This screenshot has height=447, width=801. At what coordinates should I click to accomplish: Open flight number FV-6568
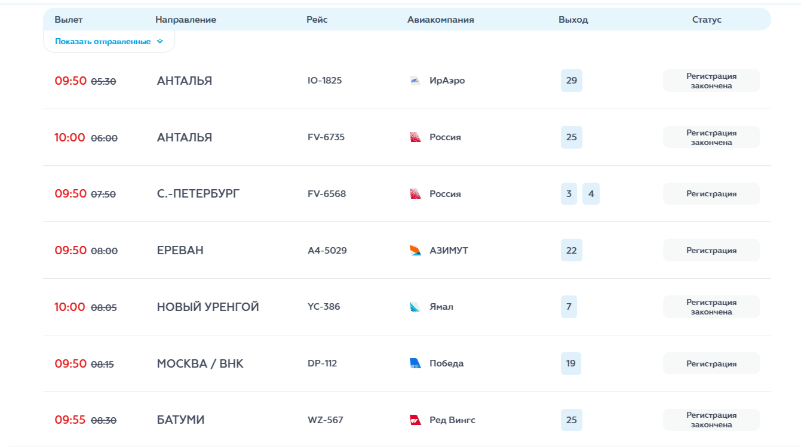[326, 194]
